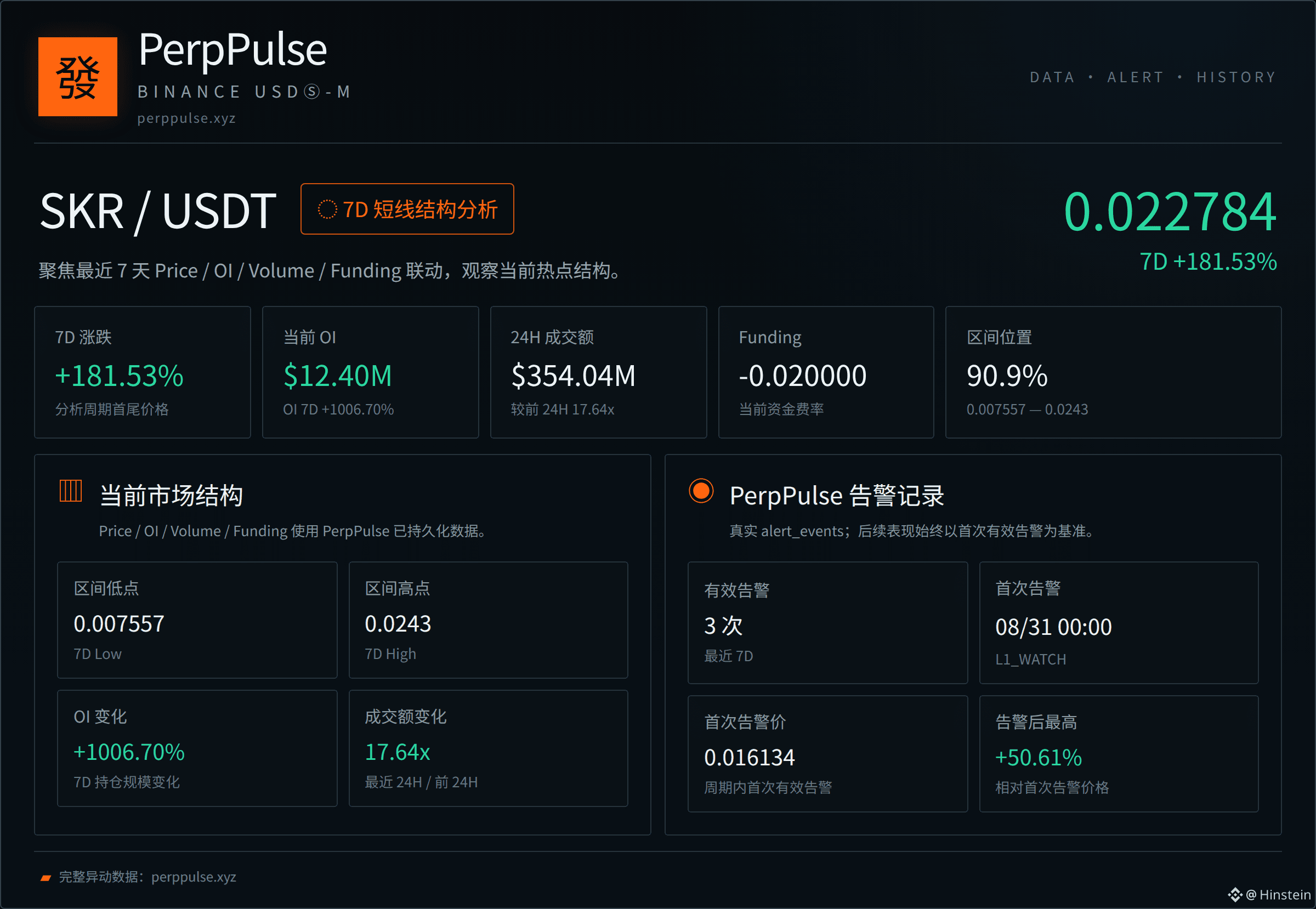Click 成交额变化 value 17.64x
This screenshot has height=909, width=1316.
click(x=397, y=752)
